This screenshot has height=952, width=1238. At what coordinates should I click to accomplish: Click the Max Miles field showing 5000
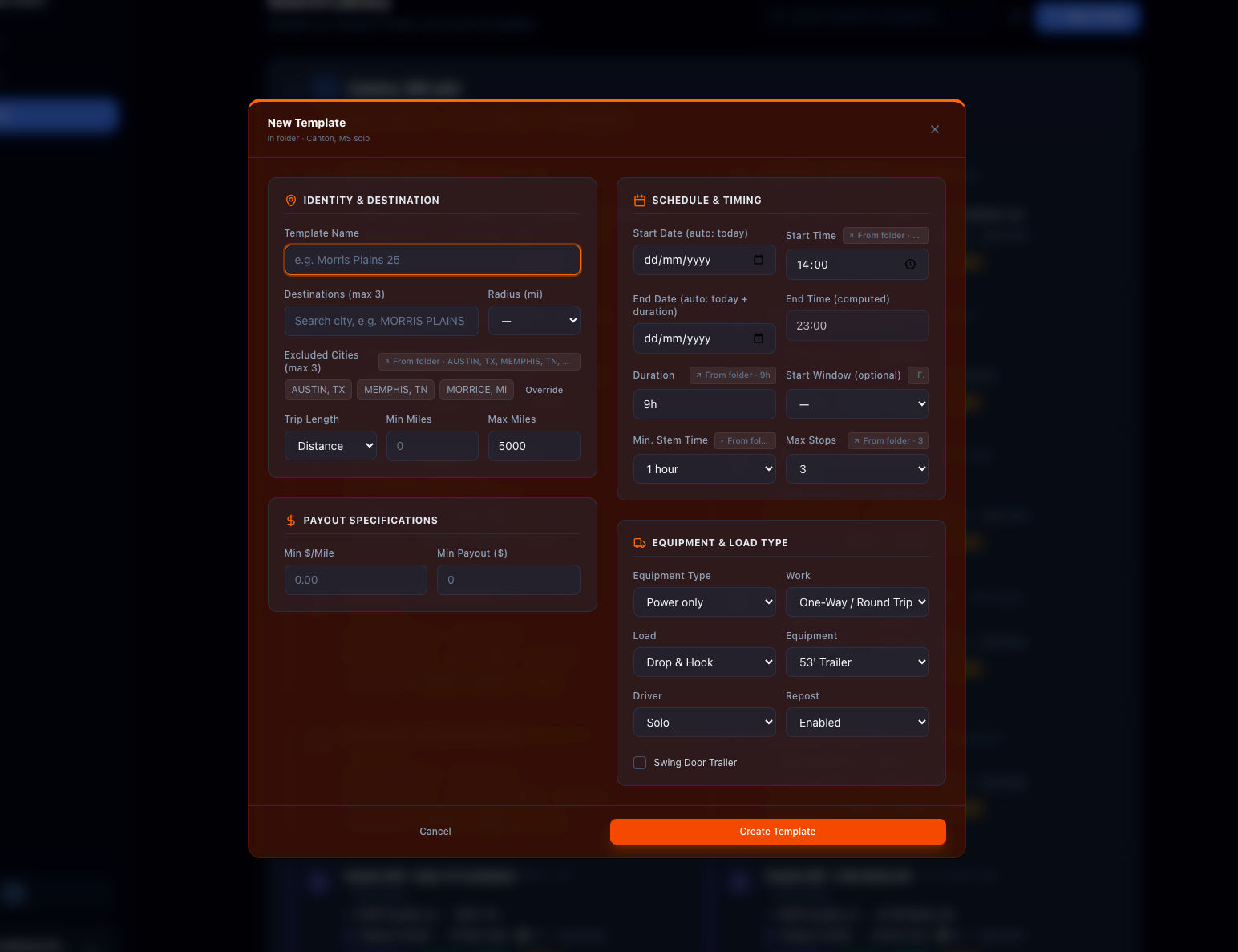pos(534,446)
